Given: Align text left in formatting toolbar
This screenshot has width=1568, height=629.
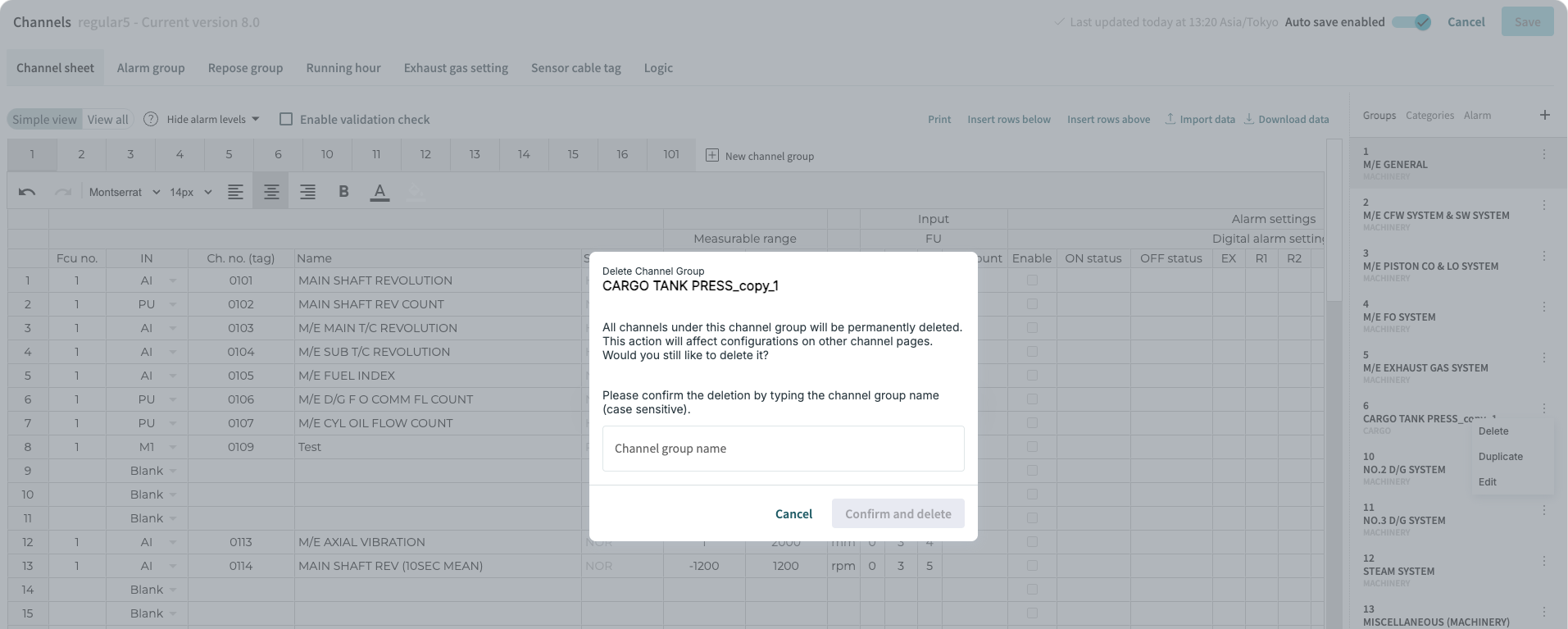Looking at the screenshot, I should click(235, 192).
